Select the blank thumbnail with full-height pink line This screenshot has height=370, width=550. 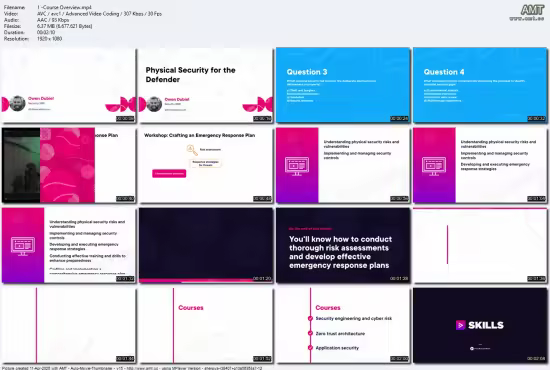(68, 325)
